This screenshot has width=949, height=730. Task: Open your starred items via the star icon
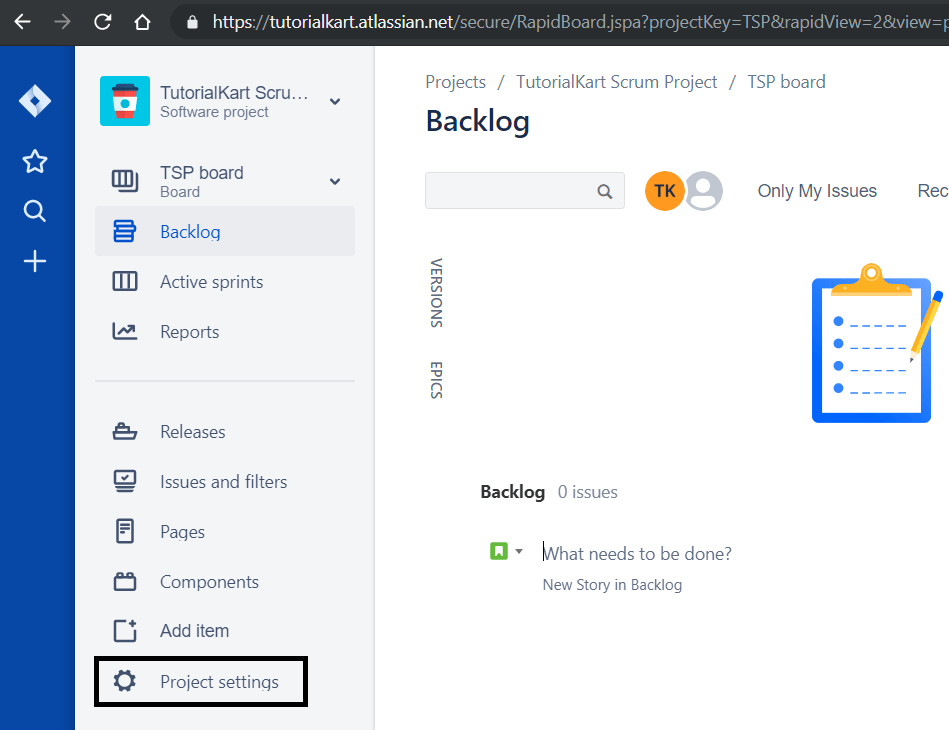pyautogui.click(x=35, y=161)
